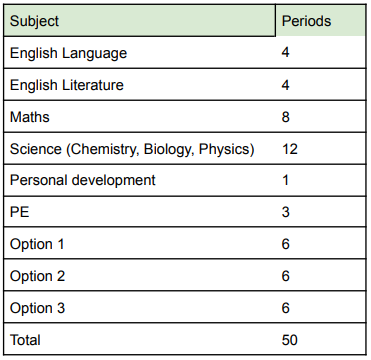Click the Option 3 cell
371x360 pixels.
[x=140, y=307]
